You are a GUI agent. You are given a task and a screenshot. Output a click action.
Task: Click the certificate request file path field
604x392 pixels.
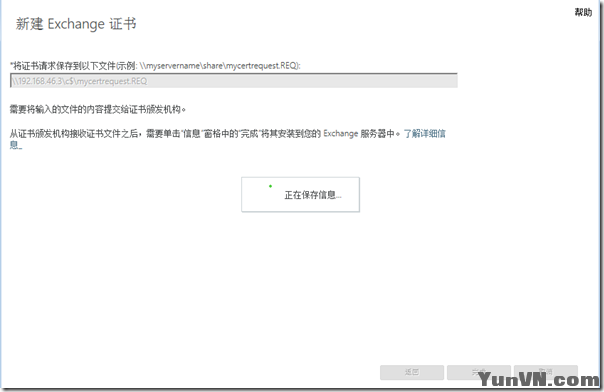(233, 81)
